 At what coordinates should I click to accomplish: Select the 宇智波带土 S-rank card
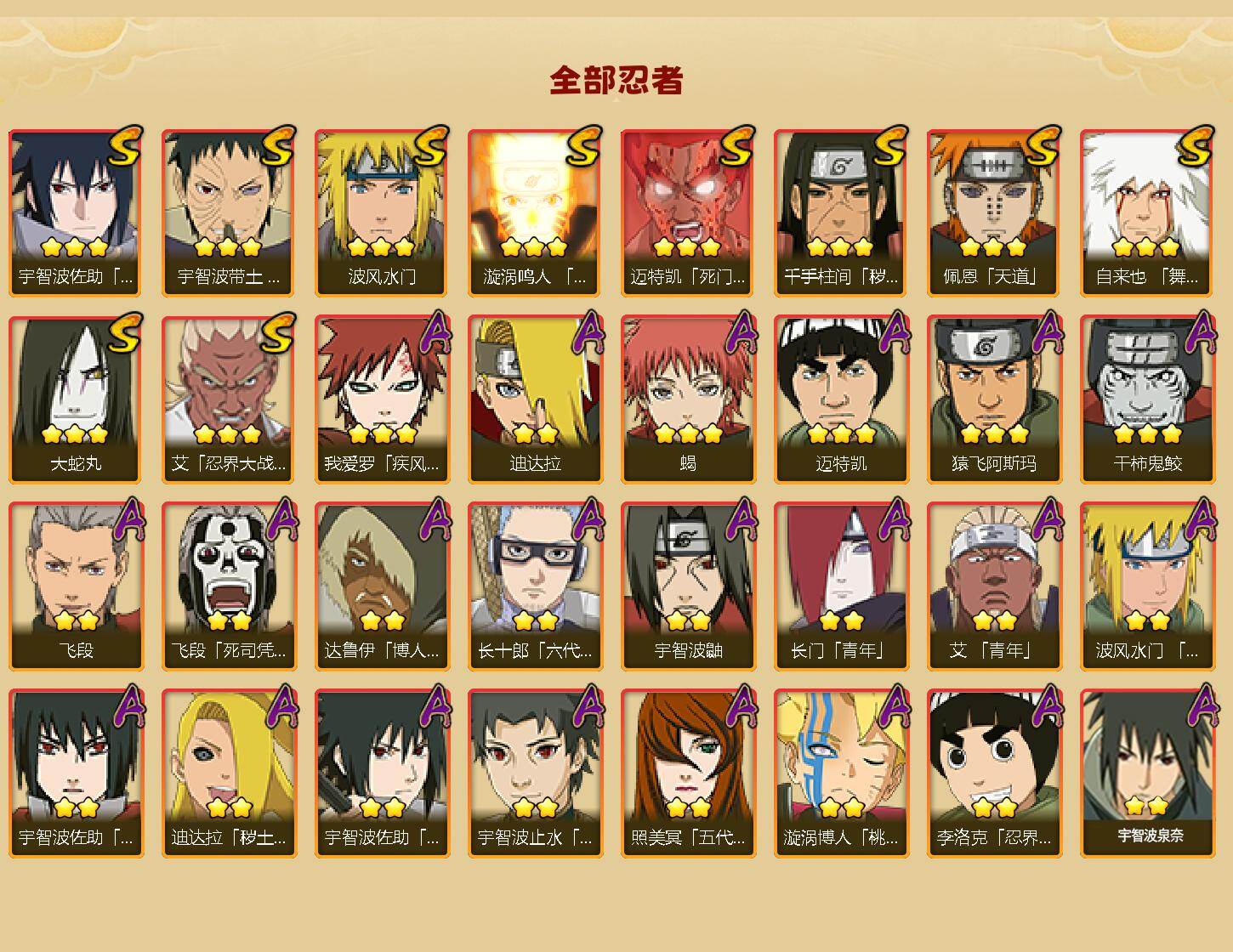point(229,212)
